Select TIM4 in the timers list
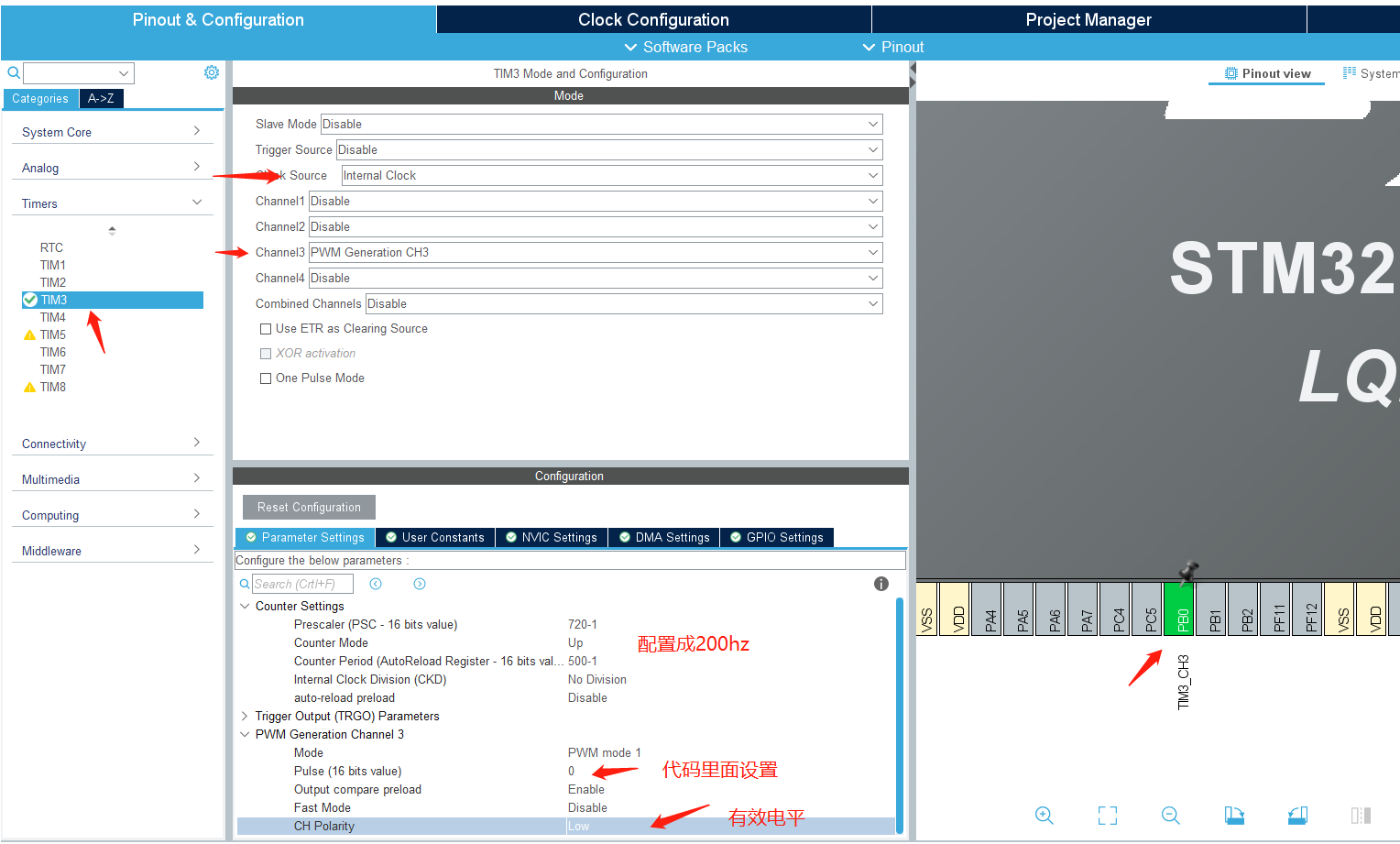 click(53, 317)
